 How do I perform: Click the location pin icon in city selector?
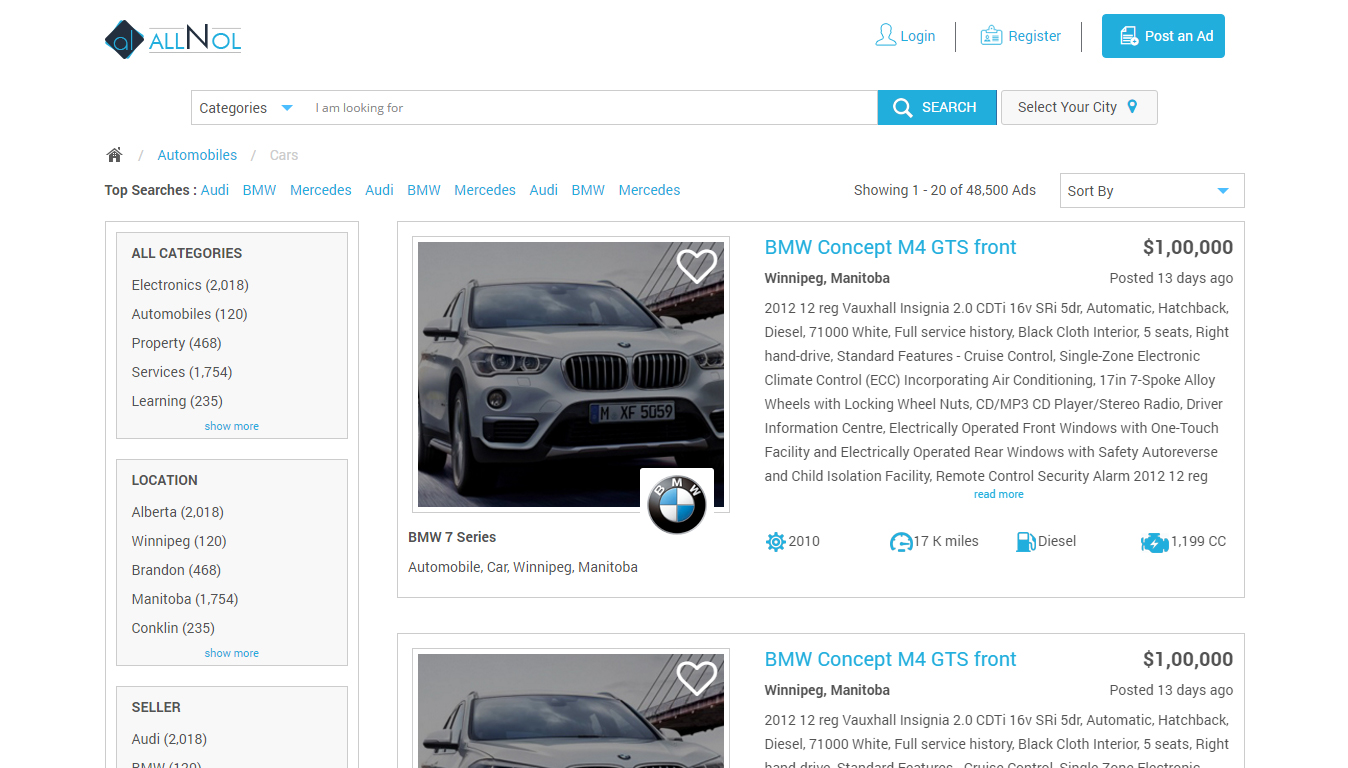(x=1132, y=107)
